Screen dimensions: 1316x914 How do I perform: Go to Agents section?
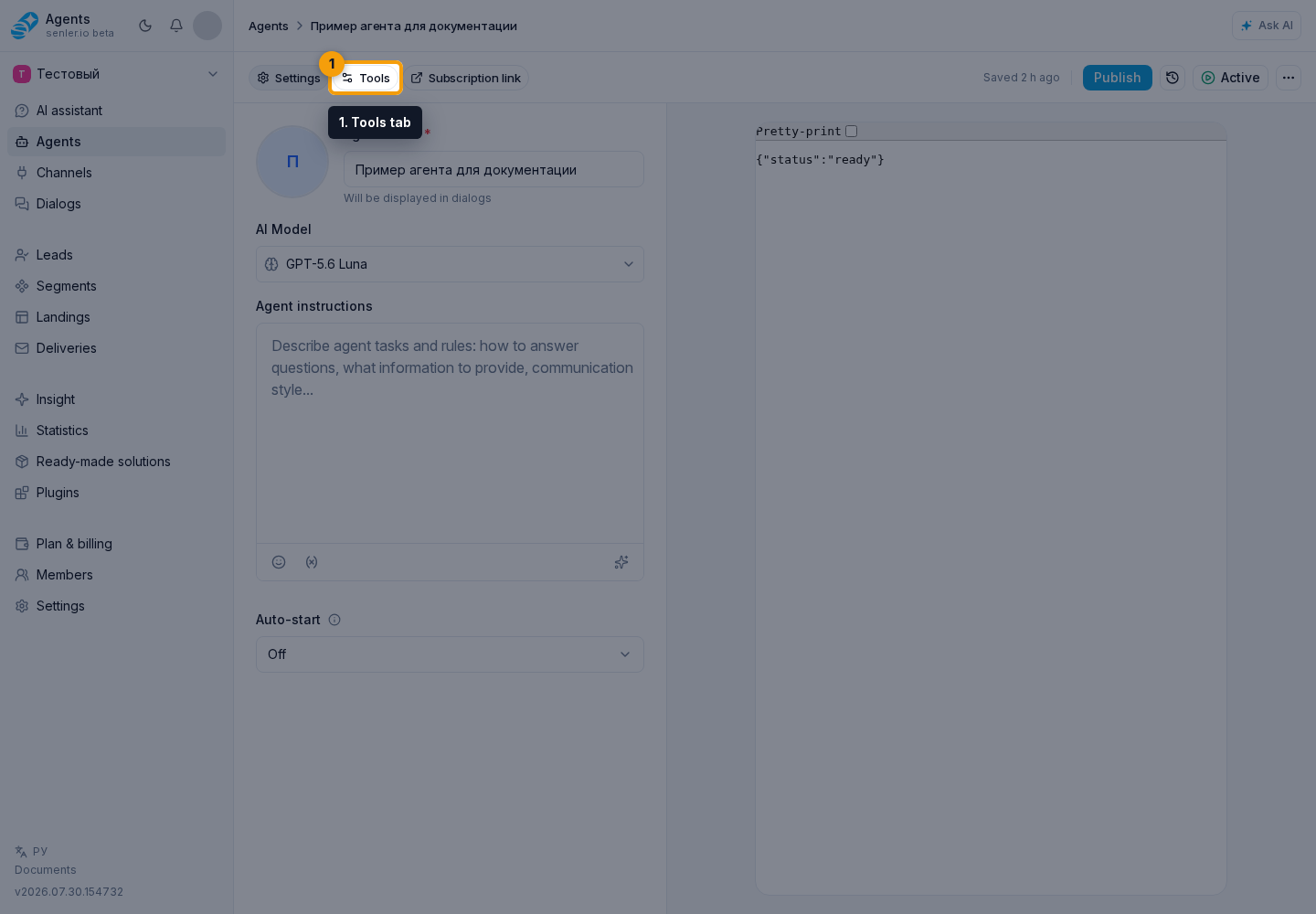(116, 142)
